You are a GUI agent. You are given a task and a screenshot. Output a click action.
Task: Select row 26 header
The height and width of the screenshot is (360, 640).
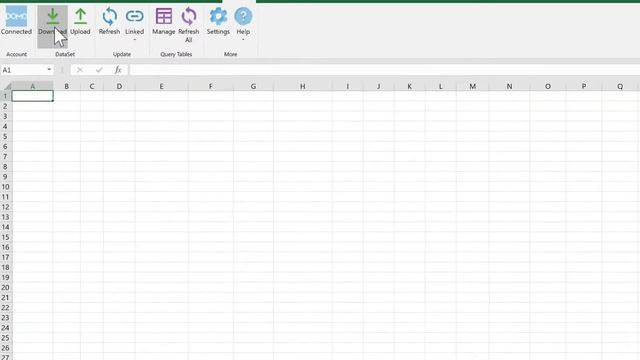click(x=6, y=348)
